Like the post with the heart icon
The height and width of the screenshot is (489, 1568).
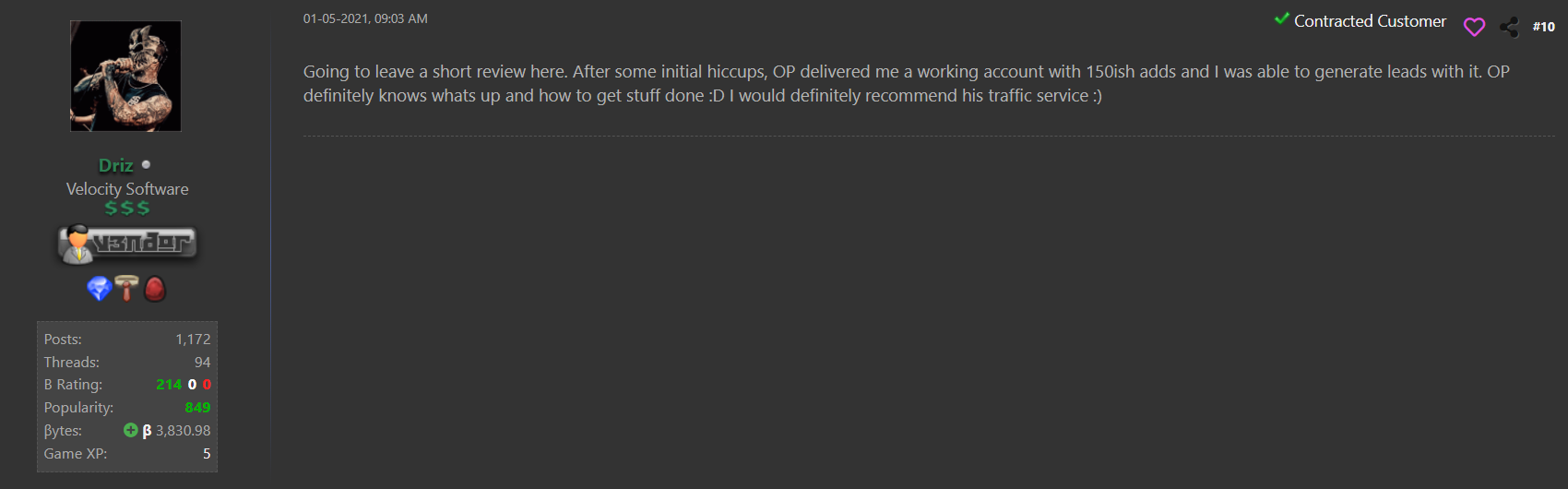pos(1474,27)
